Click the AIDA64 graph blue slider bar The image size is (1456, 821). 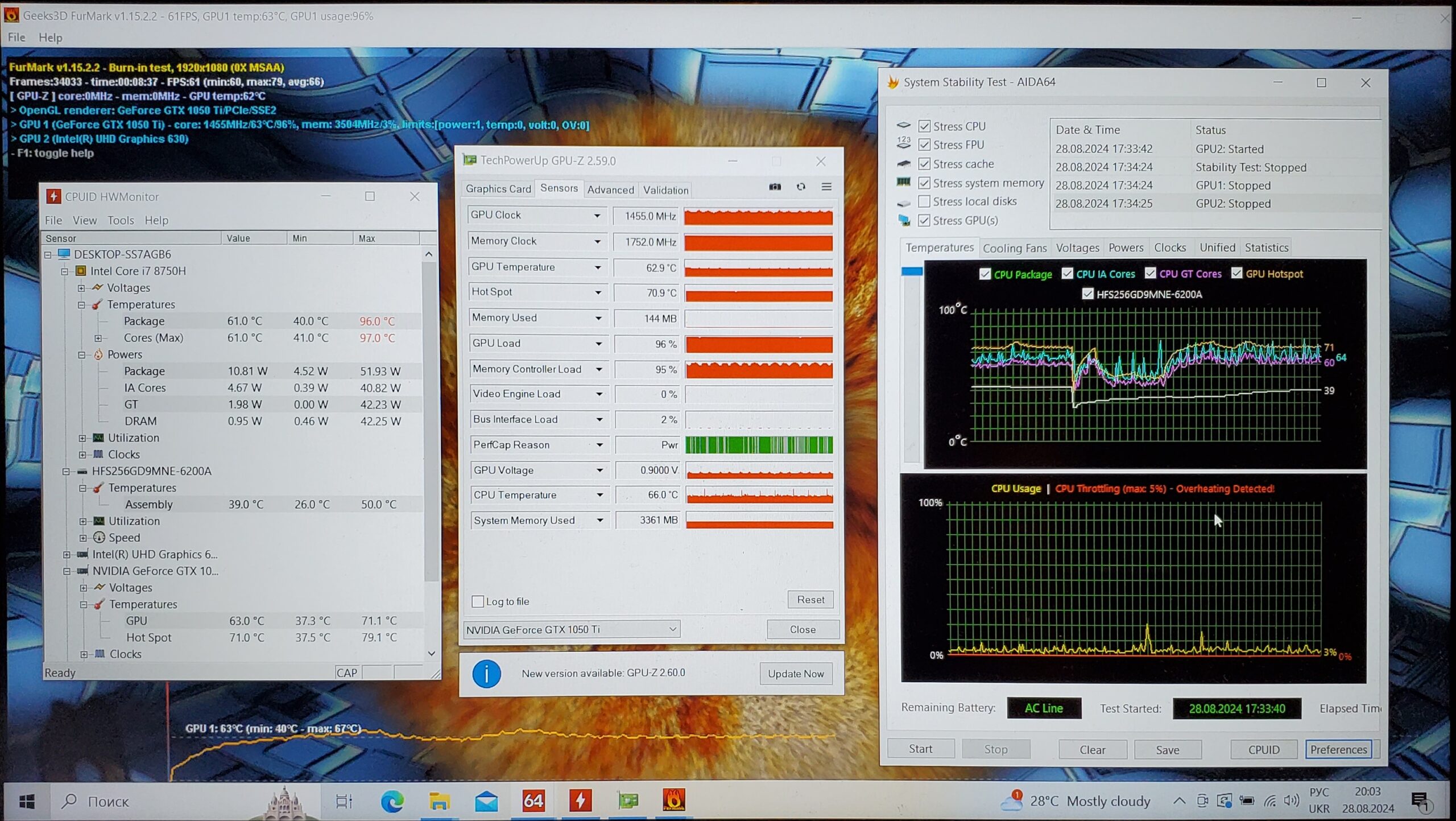tap(912, 272)
